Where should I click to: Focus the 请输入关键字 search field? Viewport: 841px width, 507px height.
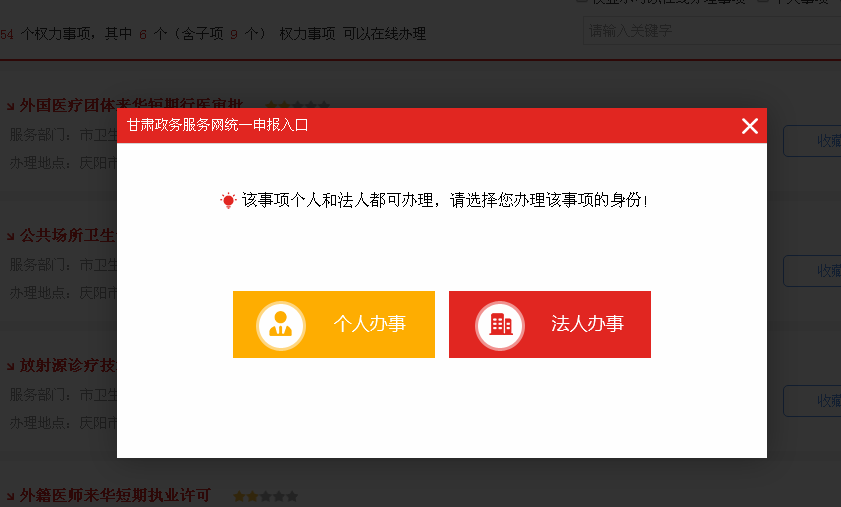tap(712, 31)
